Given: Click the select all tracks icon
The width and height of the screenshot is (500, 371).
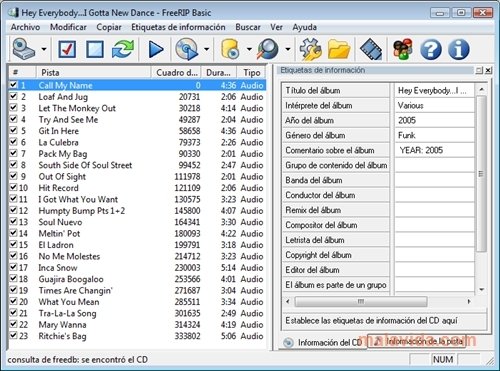Looking at the screenshot, I should (67, 49).
